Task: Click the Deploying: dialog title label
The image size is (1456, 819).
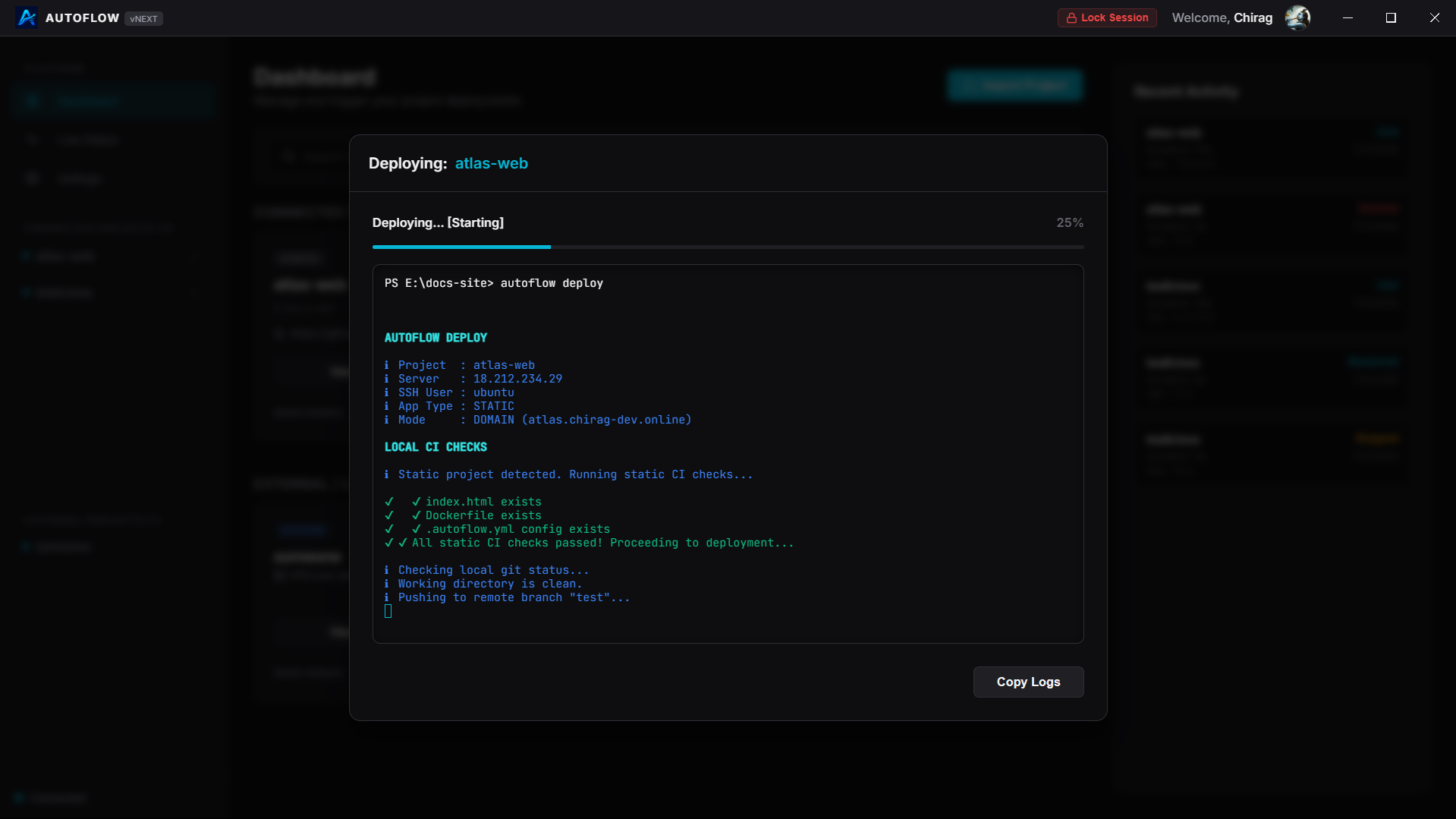Action: [407, 163]
